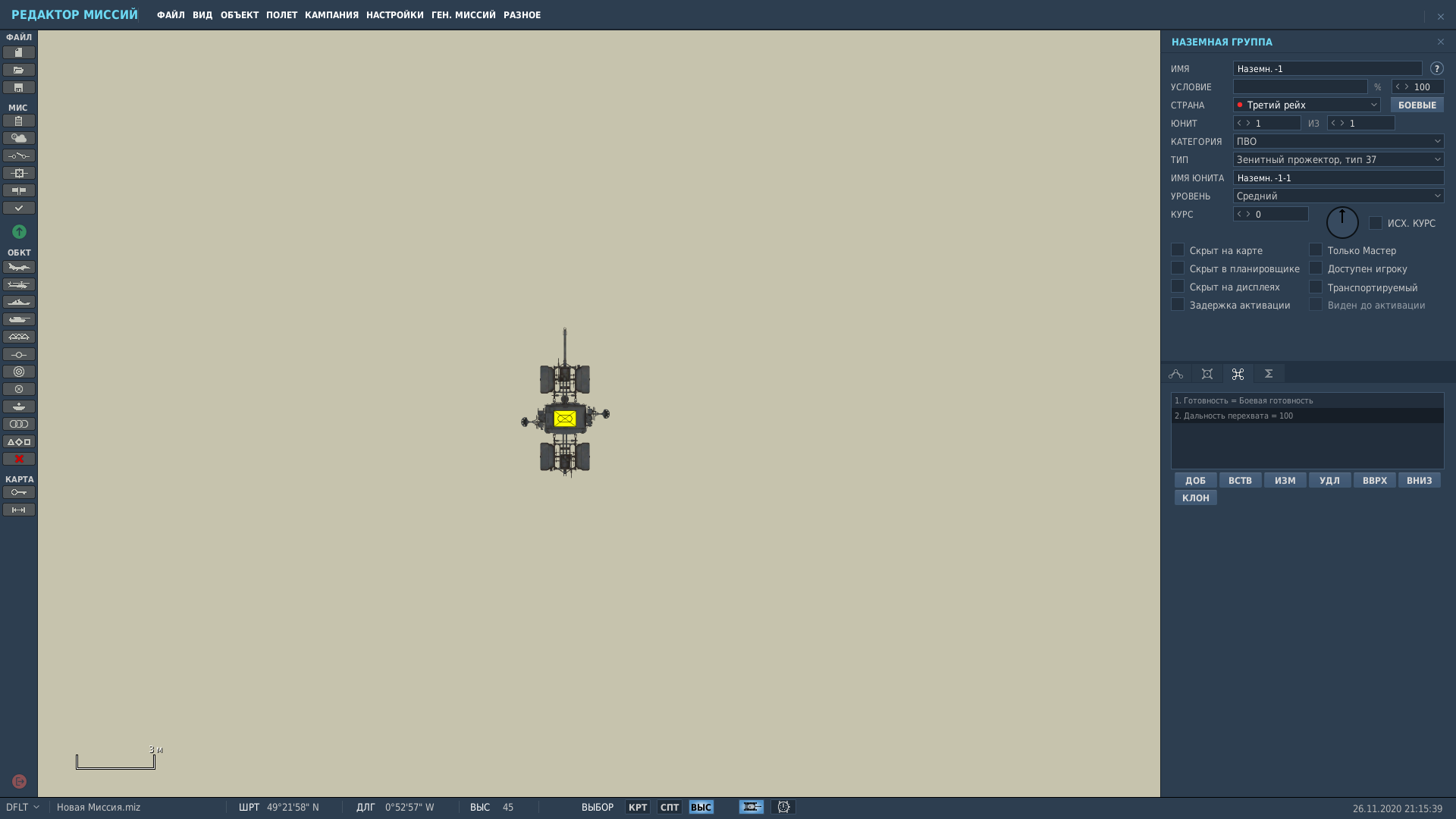
Task: Open the DFLT dropdown in status bar
Action: (x=23, y=807)
